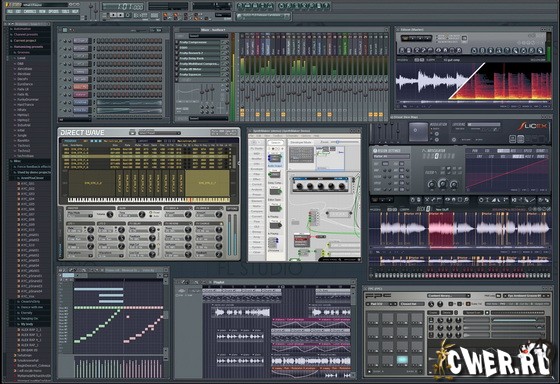
Task: Open the slot options arrow next to Fruity Compressor
Action: [176, 42]
